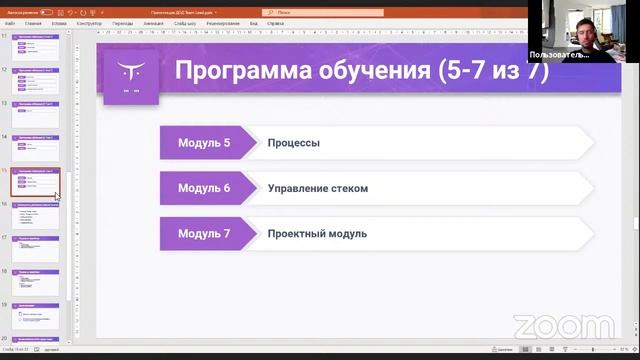Click the Undo arrow icon
This screenshot has height=360, width=640.
pyautogui.click(x=70, y=13)
